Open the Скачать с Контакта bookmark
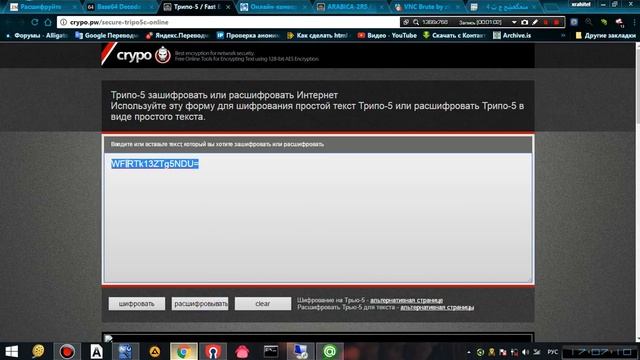Viewport: 640px width, 360px height. [x=454, y=36]
